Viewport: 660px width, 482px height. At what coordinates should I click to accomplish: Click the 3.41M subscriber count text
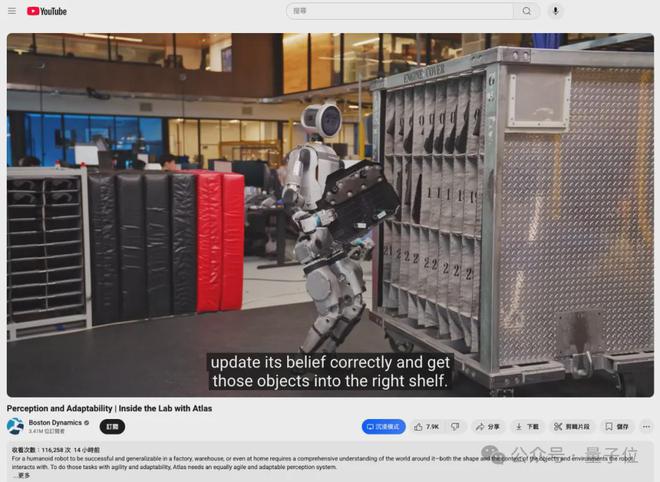(47, 431)
